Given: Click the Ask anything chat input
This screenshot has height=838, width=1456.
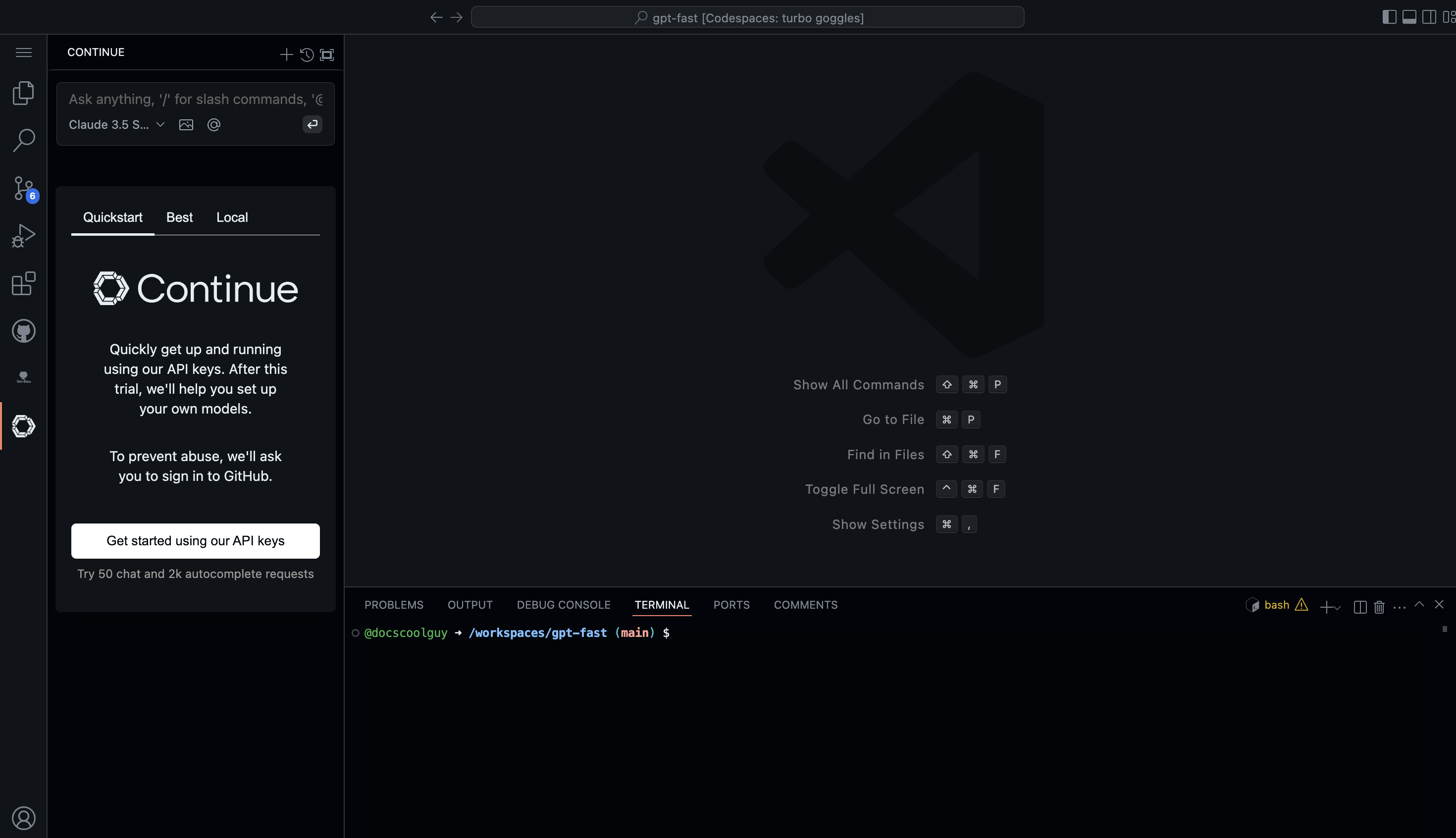Looking at the screenshot, I should pos(195,100).
